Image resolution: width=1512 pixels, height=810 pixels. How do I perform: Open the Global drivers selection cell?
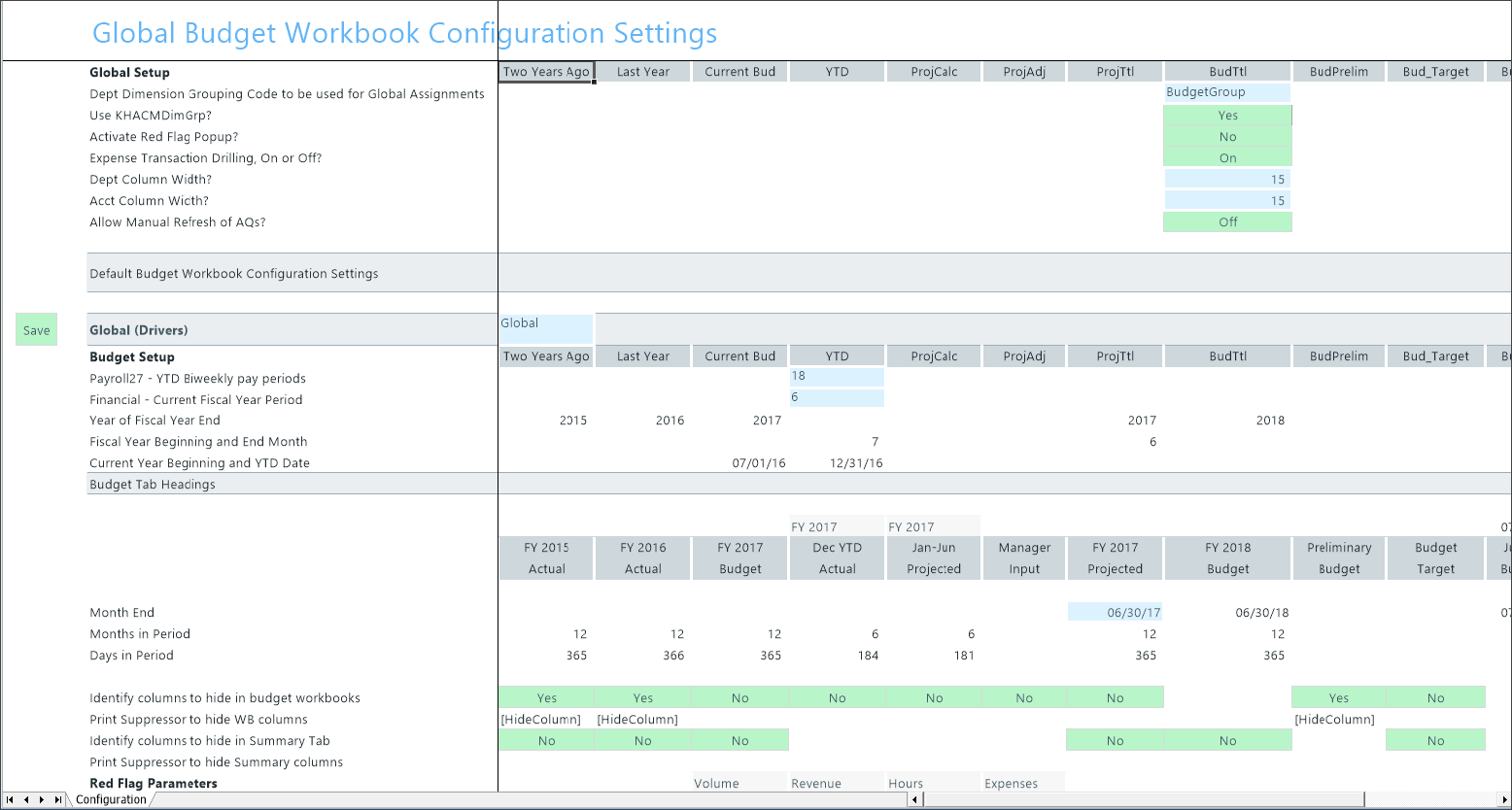[545, 329]
